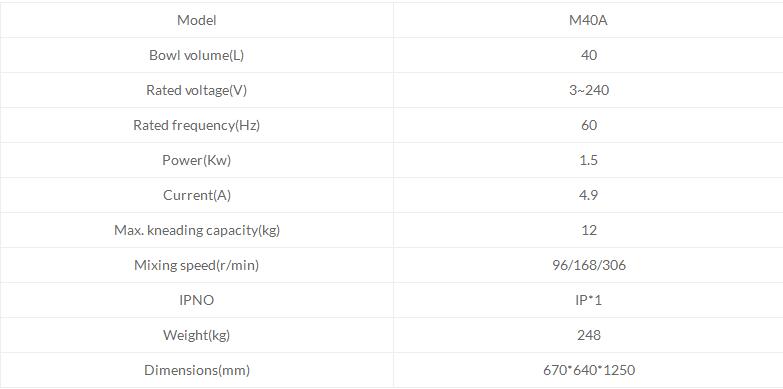Select the 3~240 voltage value
Screen dimensions: 783x389
589,90
